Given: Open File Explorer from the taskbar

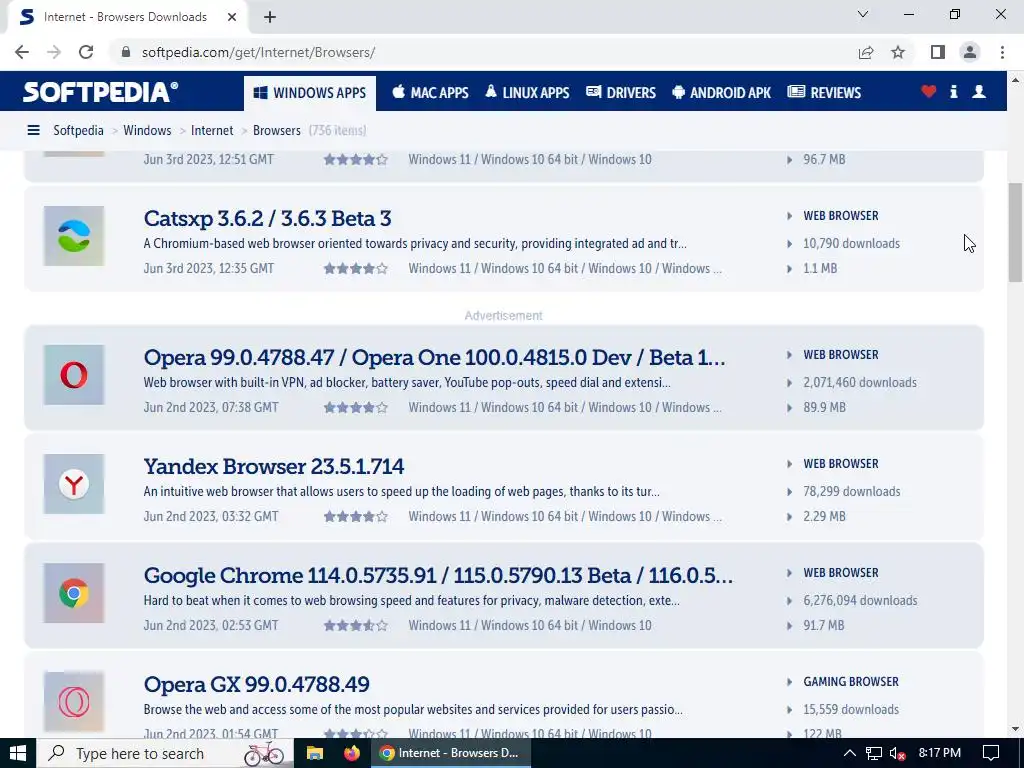Looking at the screenshot, I should pos(315,753).
